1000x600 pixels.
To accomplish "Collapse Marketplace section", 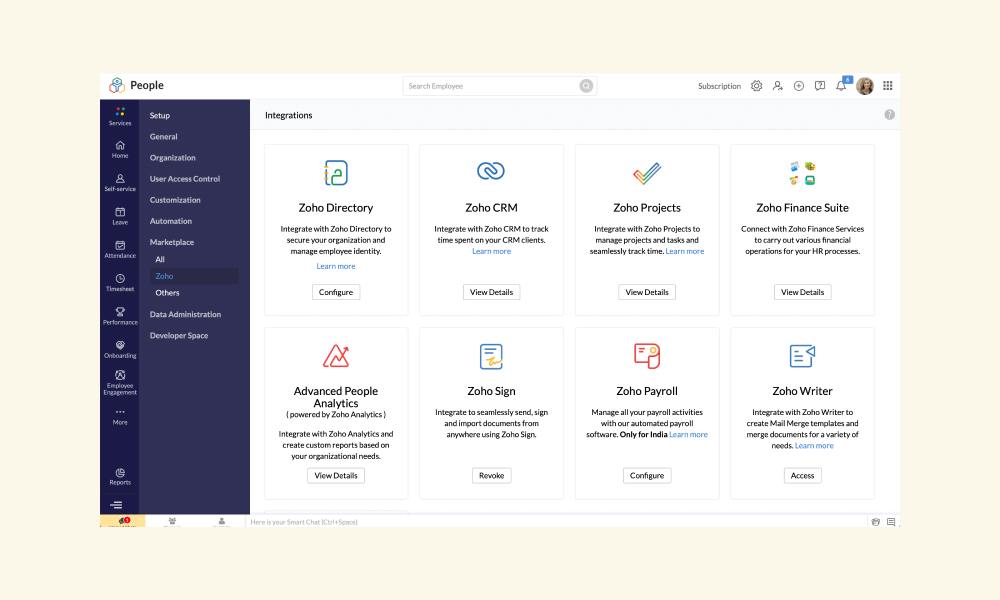I will coord(172,242).
